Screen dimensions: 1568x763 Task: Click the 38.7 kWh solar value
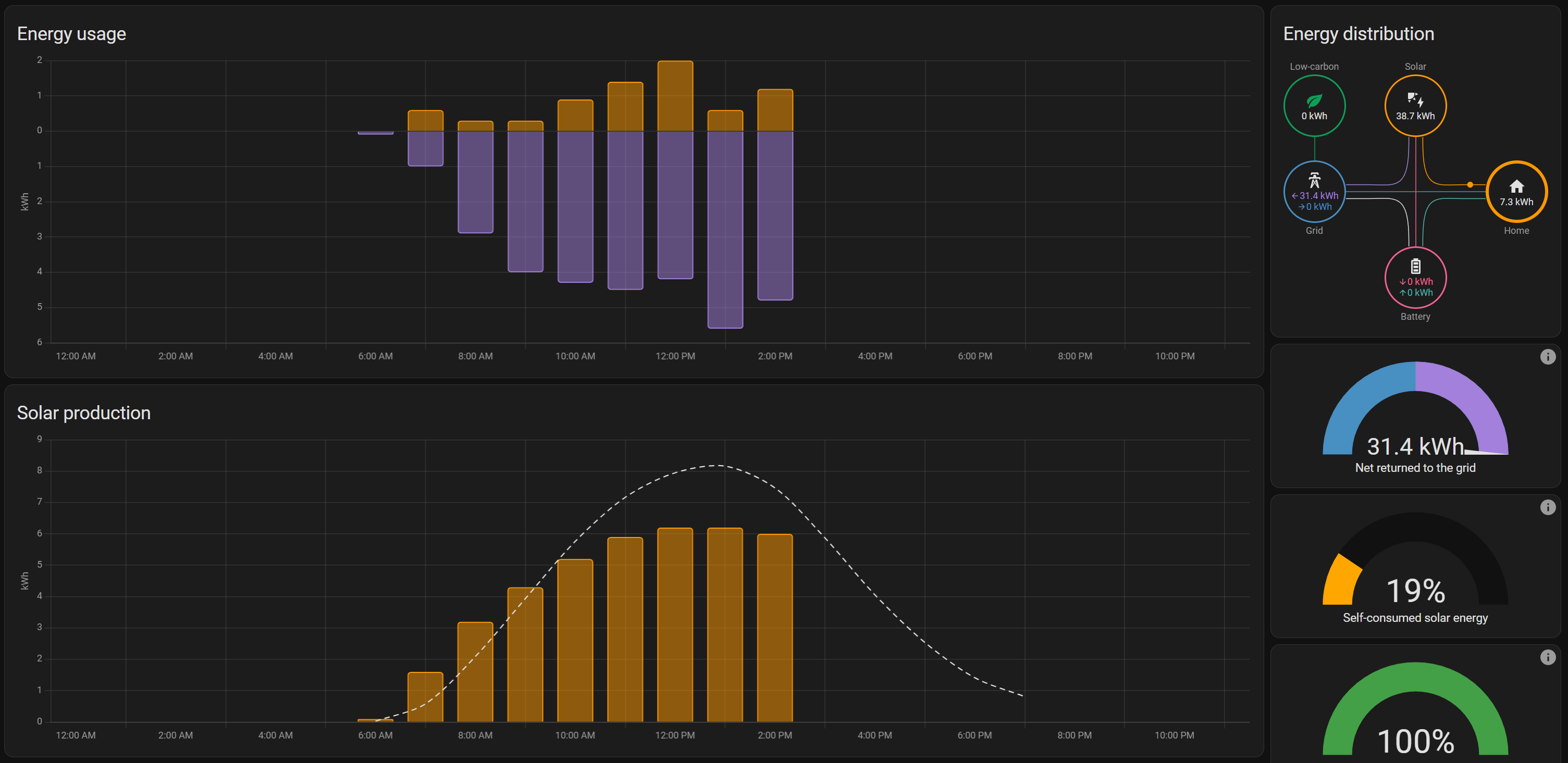pos(1415,116)
